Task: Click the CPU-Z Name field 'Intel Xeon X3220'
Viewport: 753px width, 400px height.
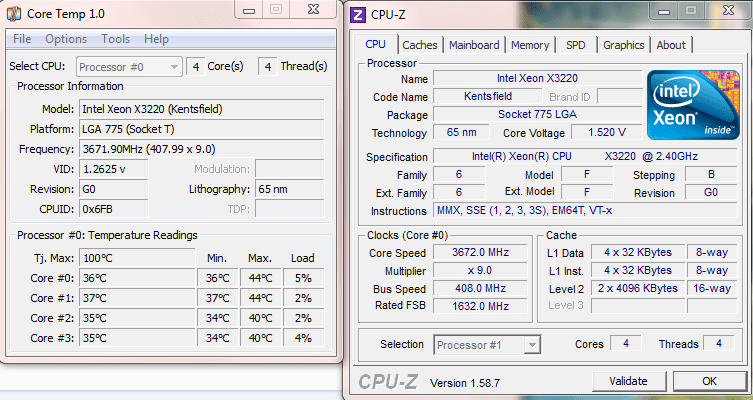Action: point(537,78)
